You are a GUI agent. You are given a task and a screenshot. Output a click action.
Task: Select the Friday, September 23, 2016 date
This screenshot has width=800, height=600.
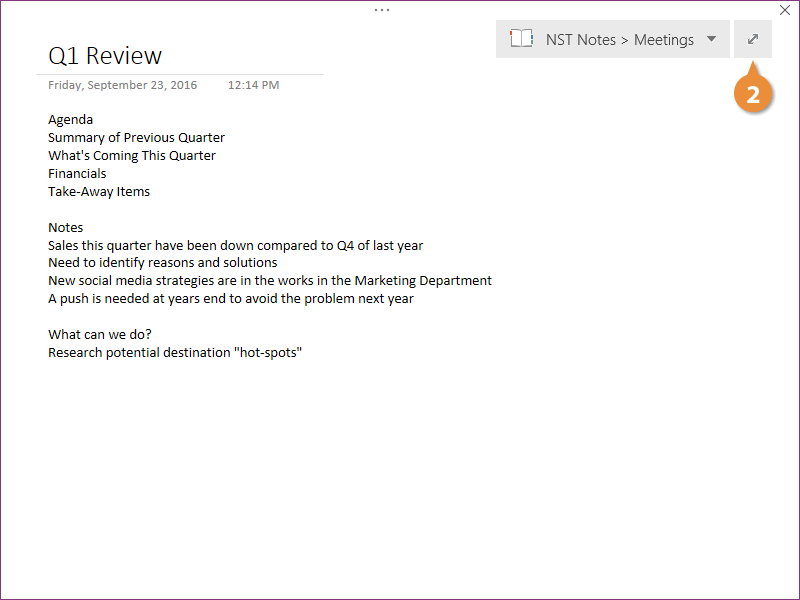coord(123,85)
